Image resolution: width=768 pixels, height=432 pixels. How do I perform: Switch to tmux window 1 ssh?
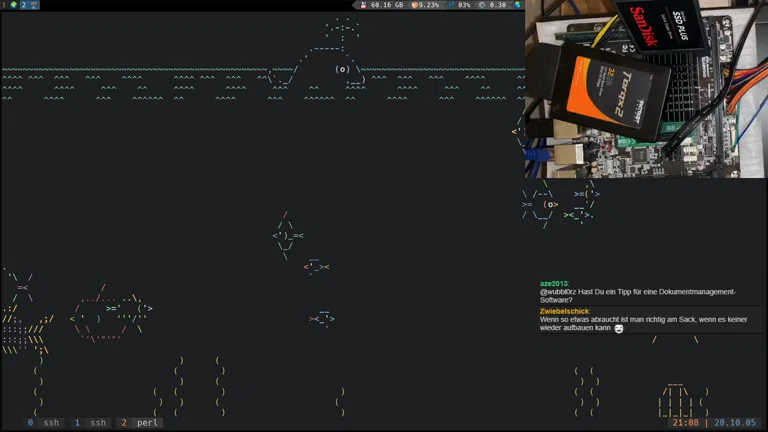click(90, 423)
